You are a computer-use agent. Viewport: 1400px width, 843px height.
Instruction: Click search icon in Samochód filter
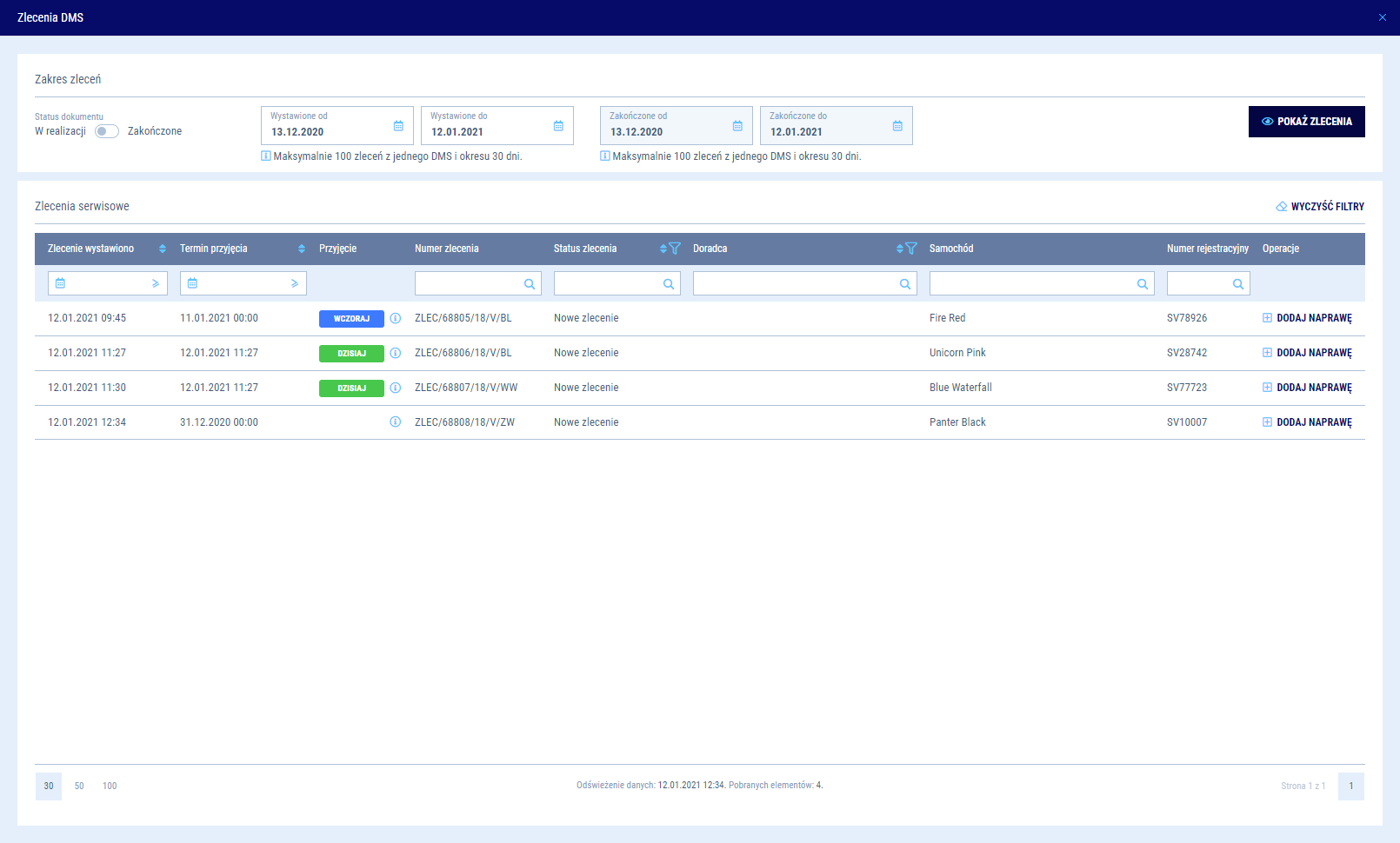[1143, 284]
